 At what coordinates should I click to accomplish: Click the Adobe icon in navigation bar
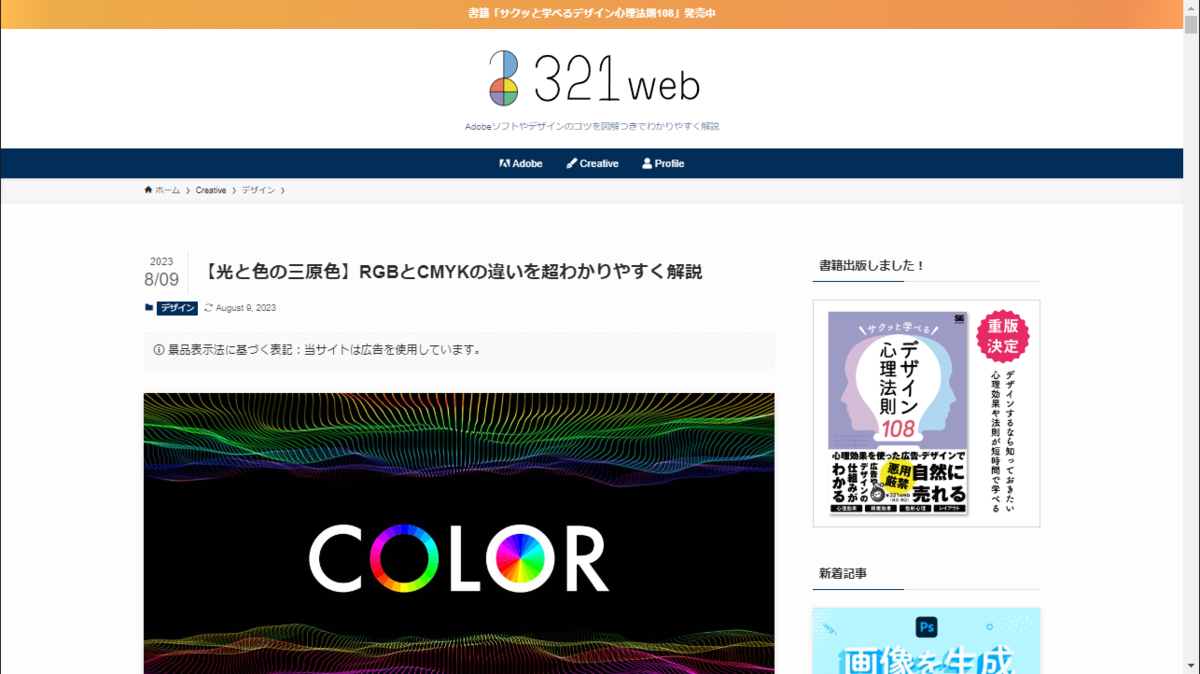tap(505, 163)
